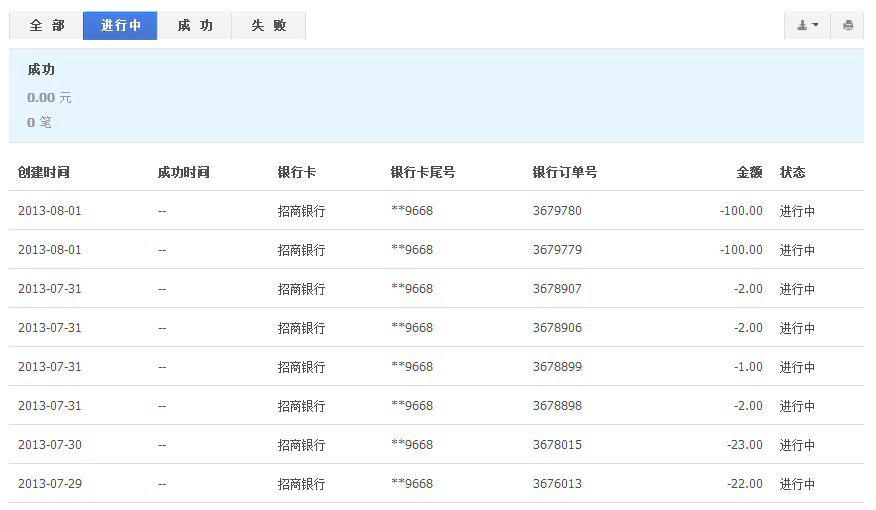Click the 2013-07-30 creation date
Image resolution: width=876 pixels, height=510 pixels.
pos(50,445)
